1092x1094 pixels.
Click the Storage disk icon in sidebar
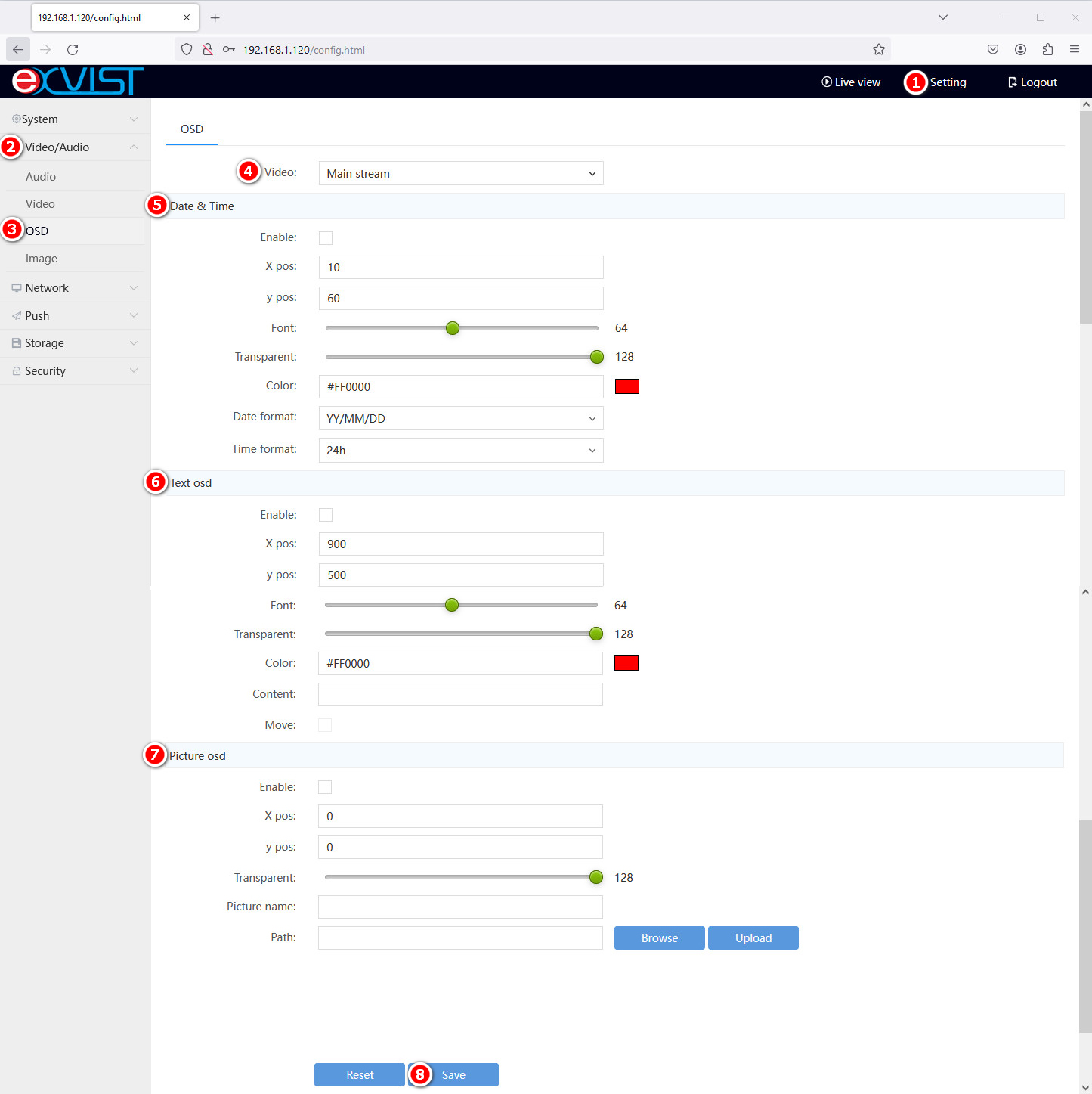17,342
